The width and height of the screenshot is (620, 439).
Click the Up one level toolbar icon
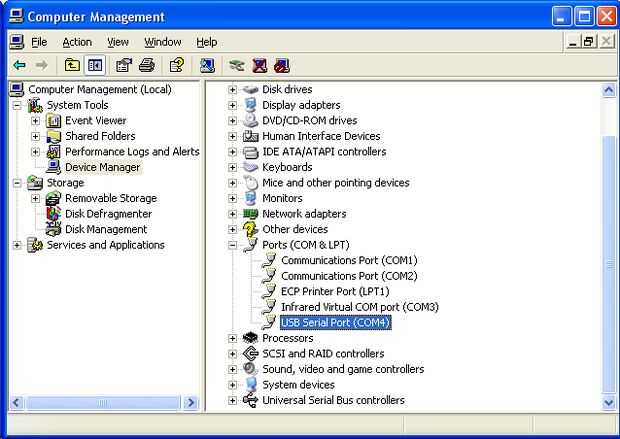tap(72, 65)
